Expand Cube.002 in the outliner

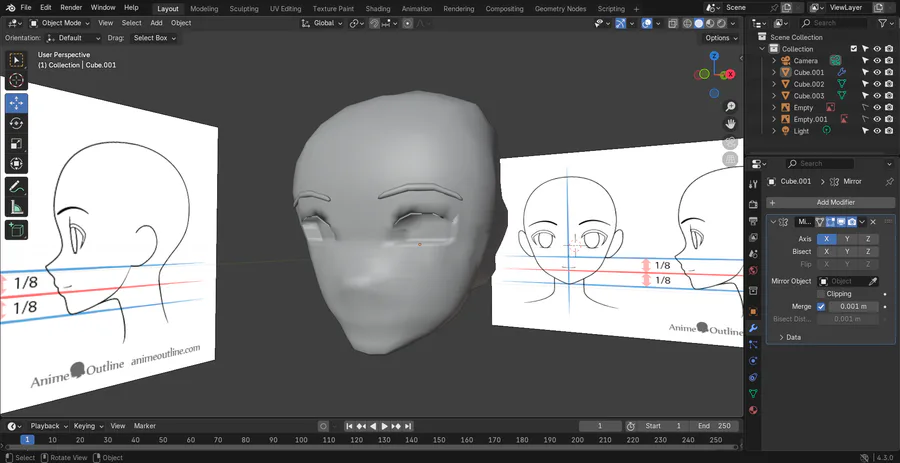[774, 84]
